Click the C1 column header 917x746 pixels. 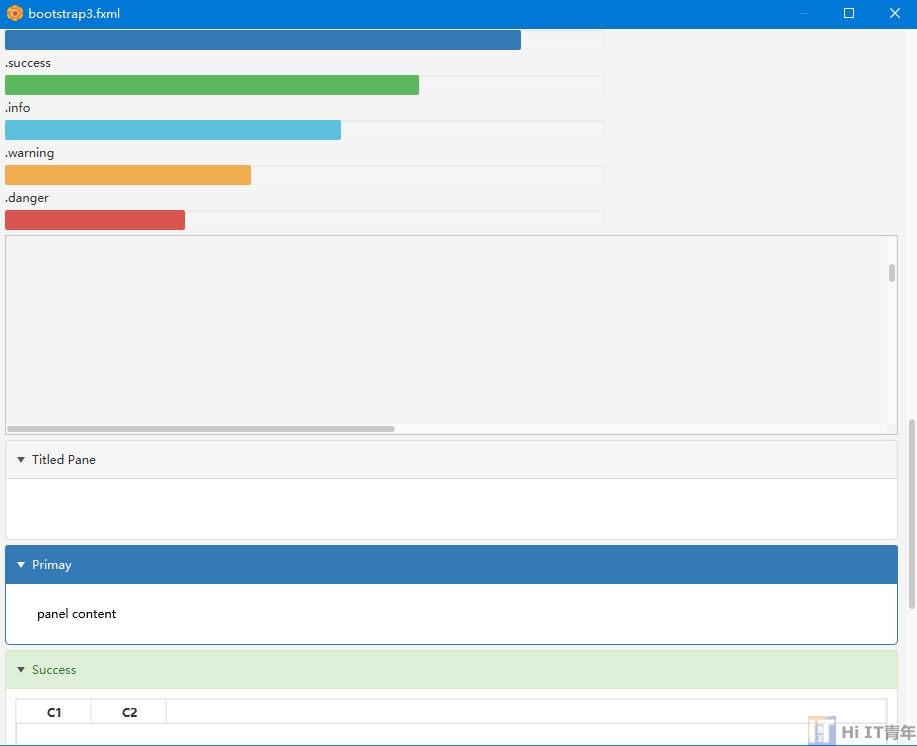pos(54,712)
